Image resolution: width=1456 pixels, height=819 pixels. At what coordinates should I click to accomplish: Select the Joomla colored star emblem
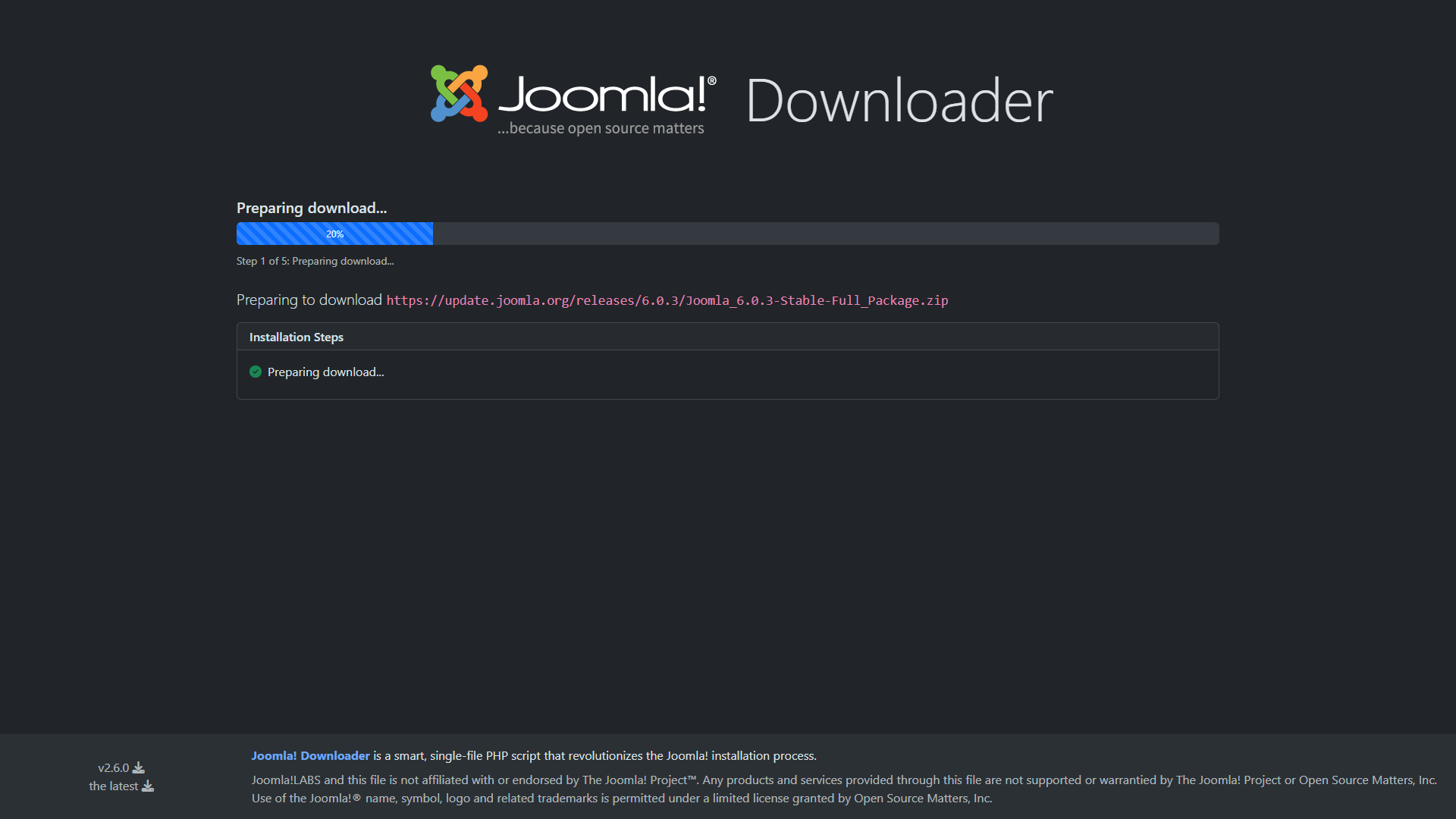[459, 96]
